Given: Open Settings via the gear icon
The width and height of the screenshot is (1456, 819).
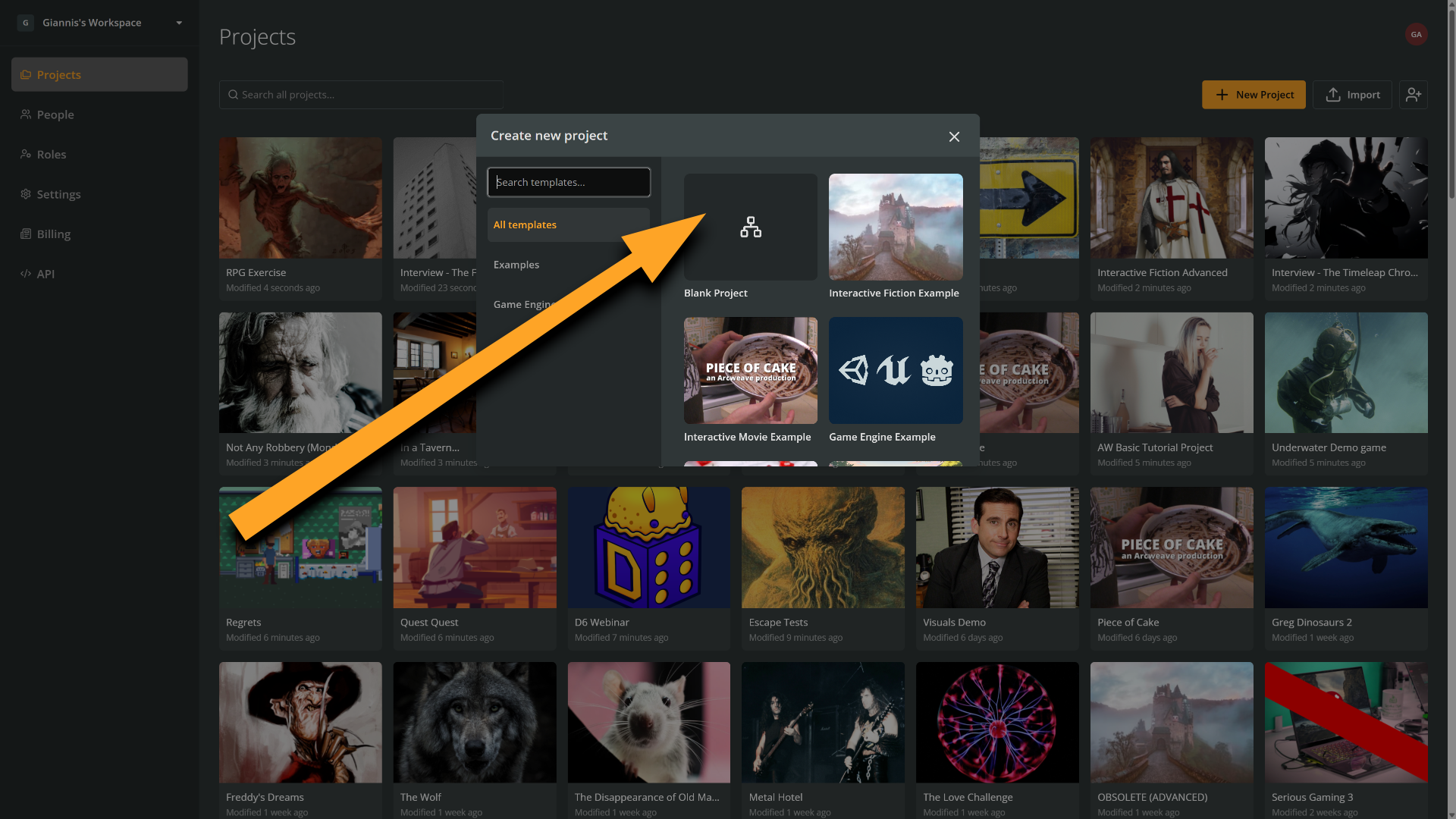Looking at the screenshot, I should click(26, 194).
